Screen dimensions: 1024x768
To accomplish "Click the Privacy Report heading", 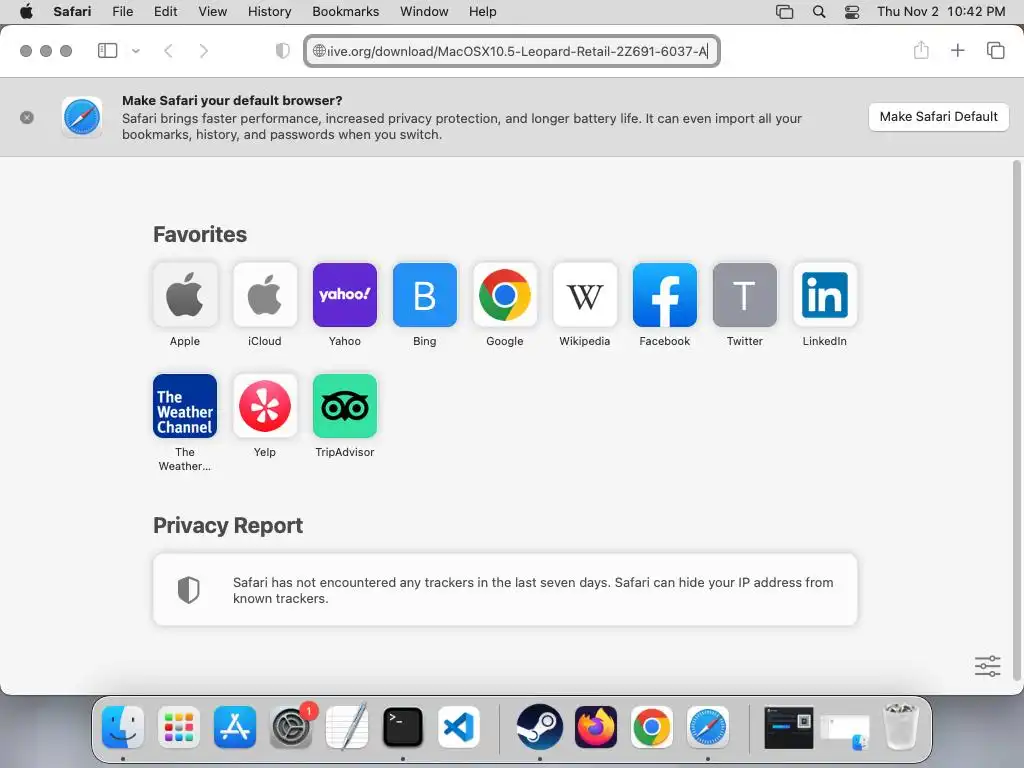I will (x=228, y=526).
